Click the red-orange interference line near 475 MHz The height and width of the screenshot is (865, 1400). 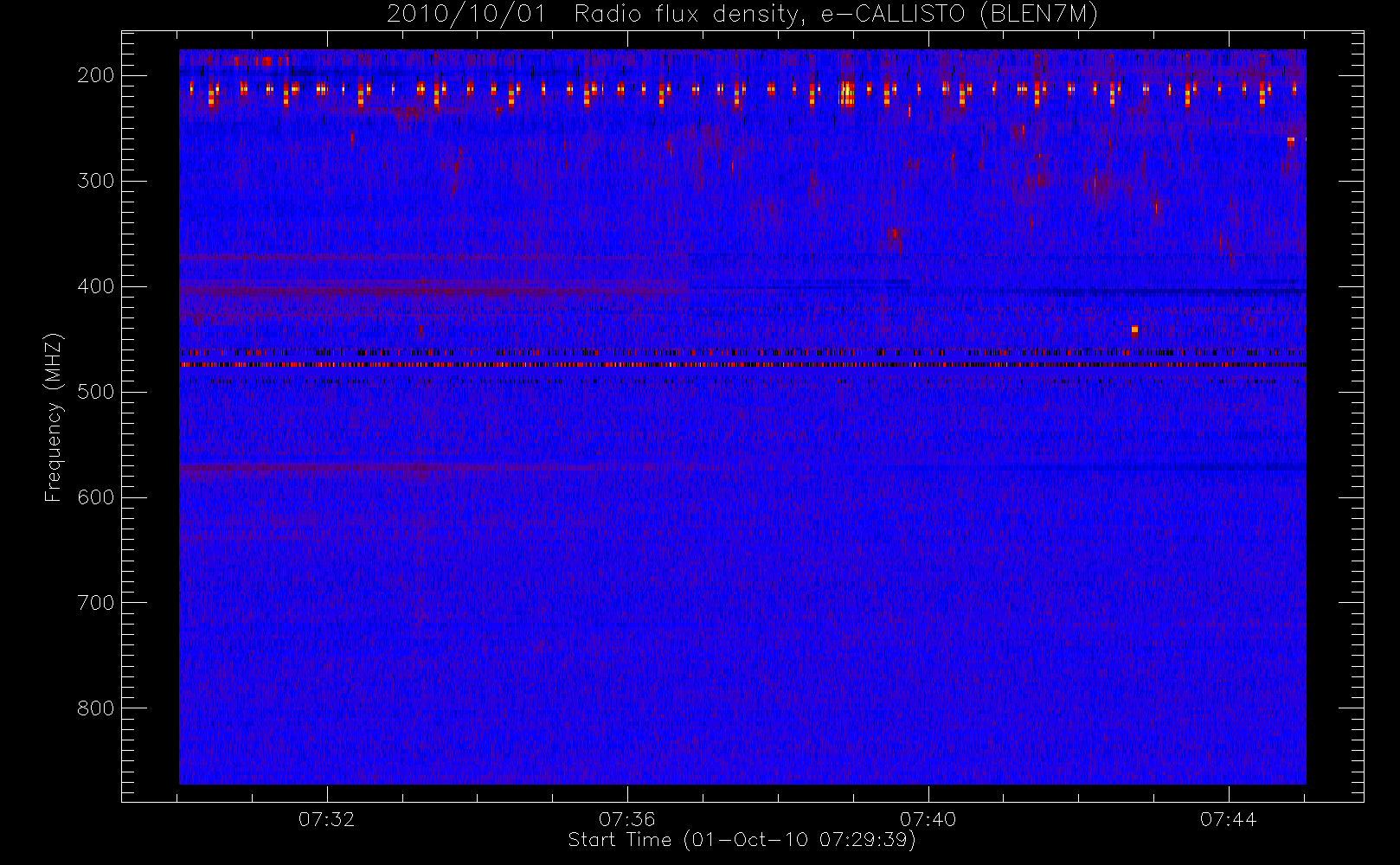point(742,365)
